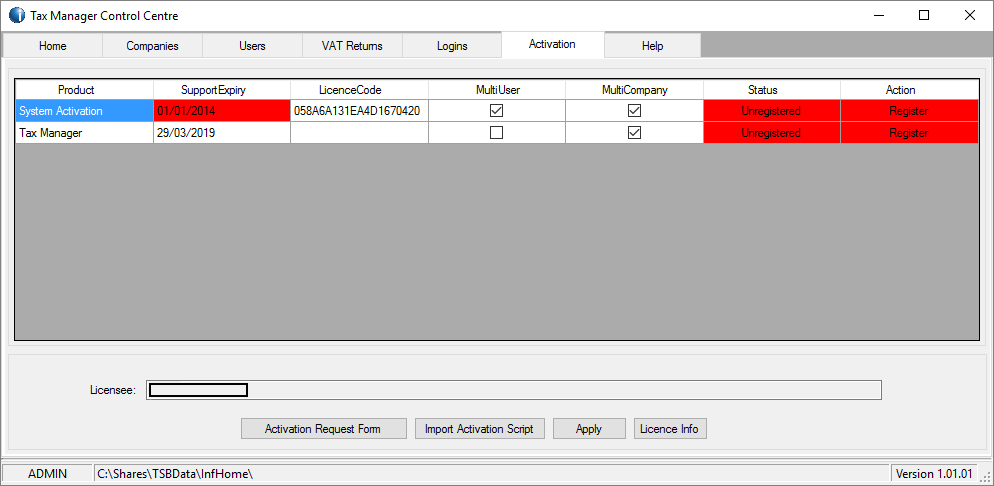
Task: Go to the Users tab
Action: click(252, 46)
